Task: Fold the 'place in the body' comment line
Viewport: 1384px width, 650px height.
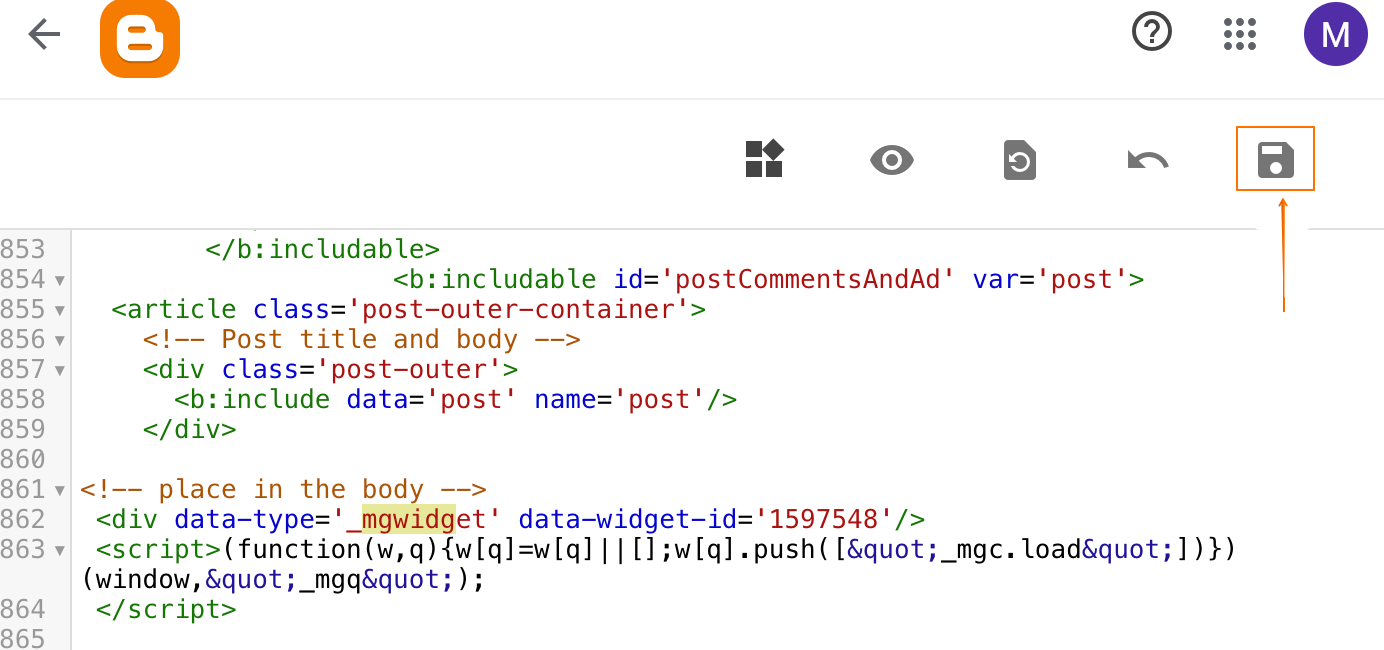Action: pyautogui.click(x=61, y=490)
